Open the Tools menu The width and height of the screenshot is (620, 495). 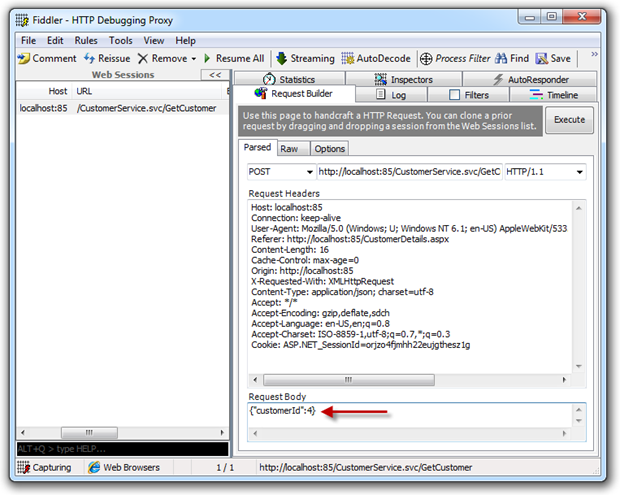click(121, 41)
